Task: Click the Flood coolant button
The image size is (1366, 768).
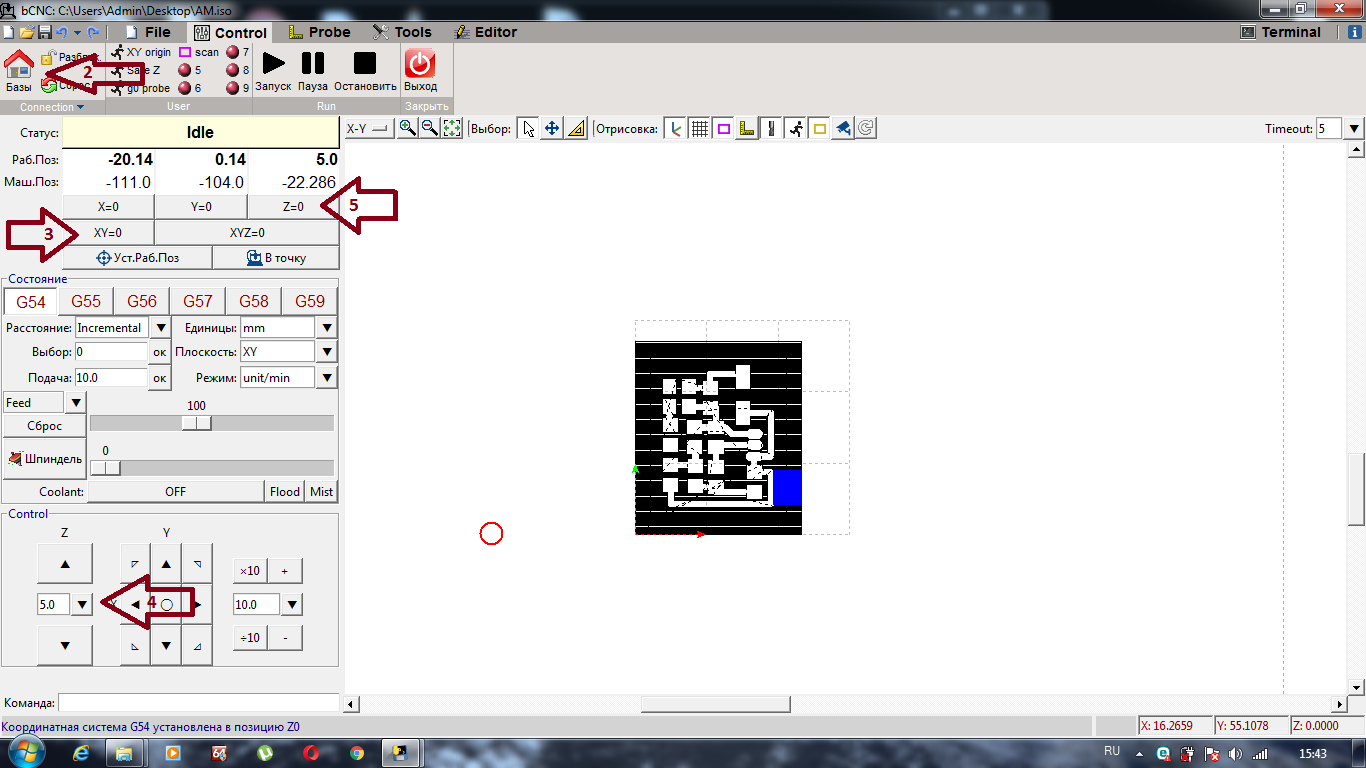Action: click(285, 491)
